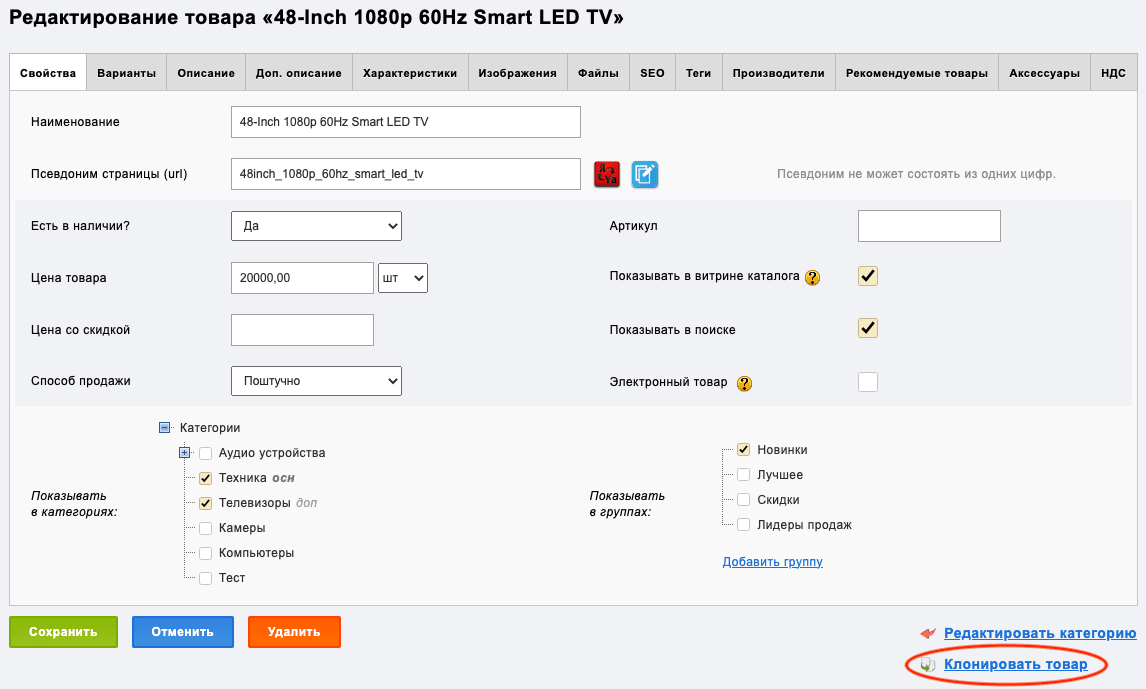Image resolution: width=1146 pixels, height=689 pixels.
Task: Click the red Yandex translate URL icon
Action: [607, 174]
